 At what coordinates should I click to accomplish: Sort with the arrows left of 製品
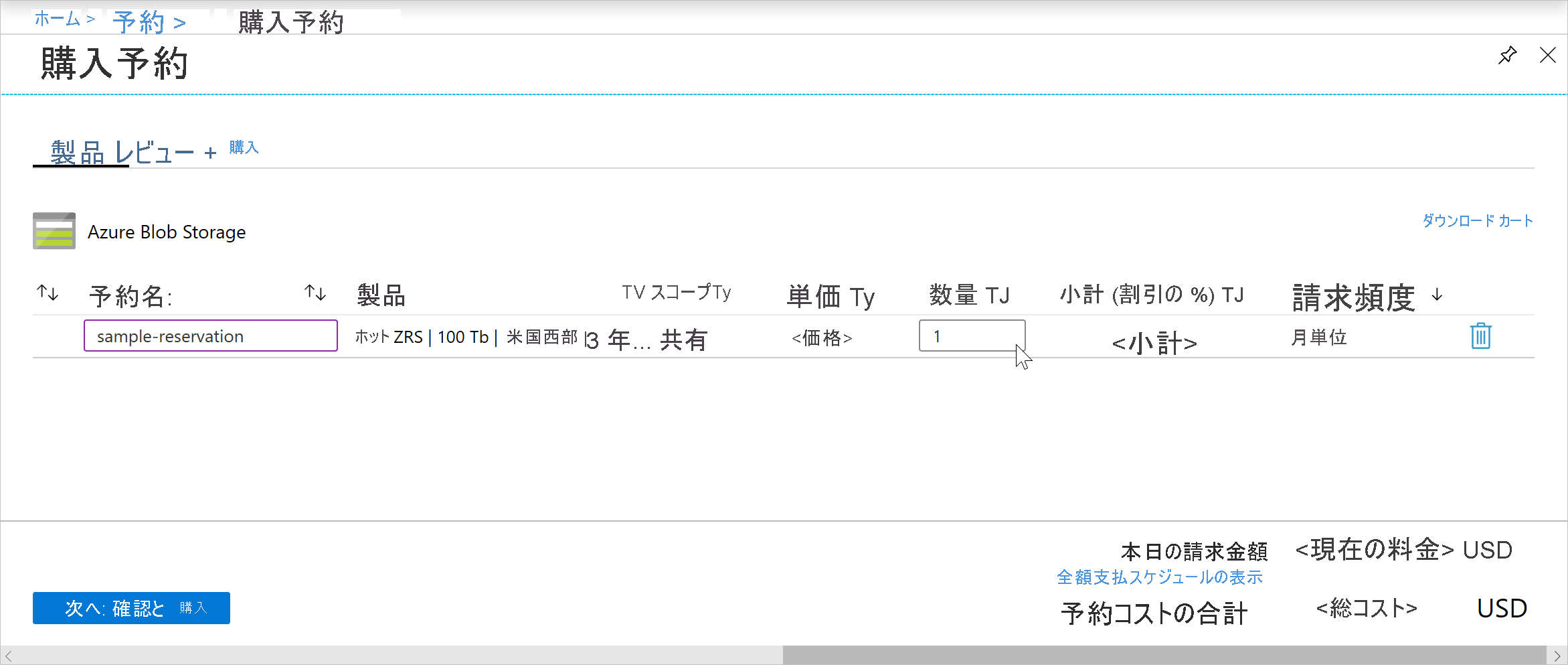click(x=315, y=293)
